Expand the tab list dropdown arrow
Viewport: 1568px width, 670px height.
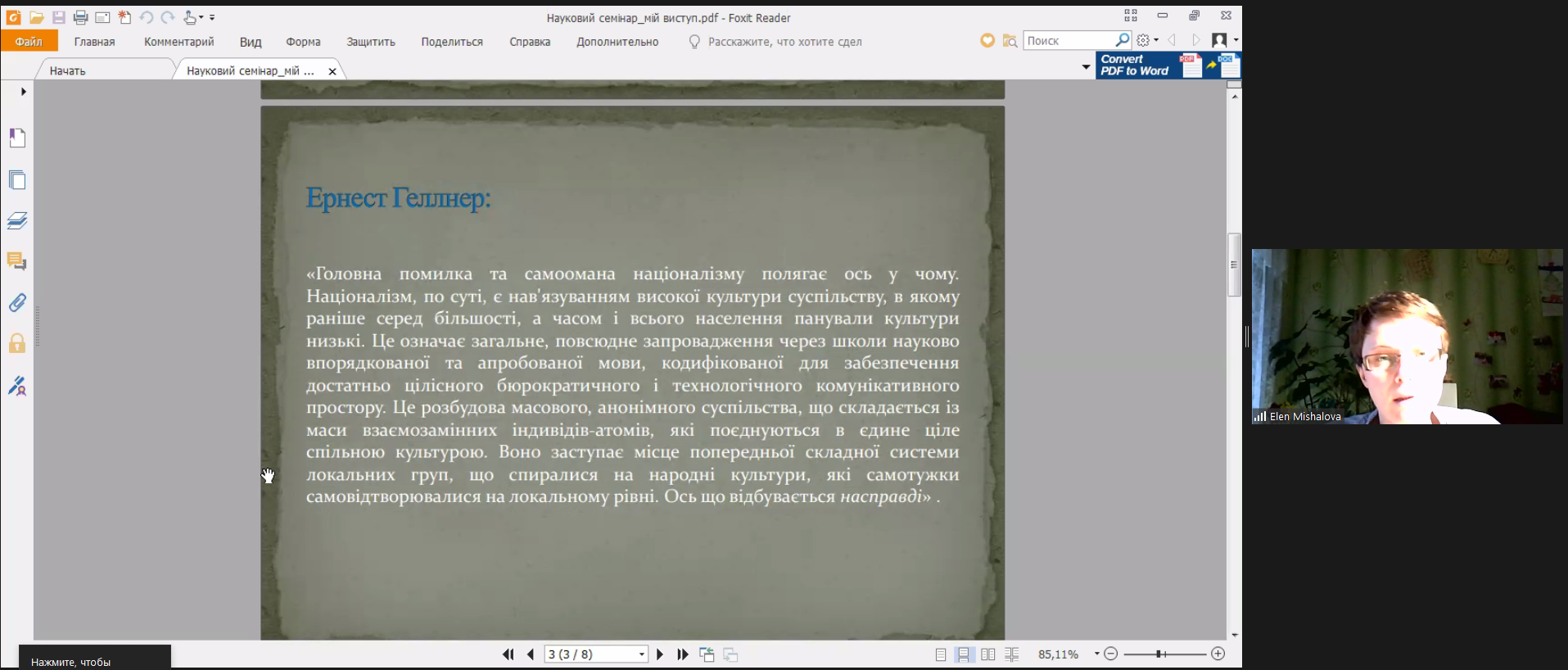point(1086,66)
